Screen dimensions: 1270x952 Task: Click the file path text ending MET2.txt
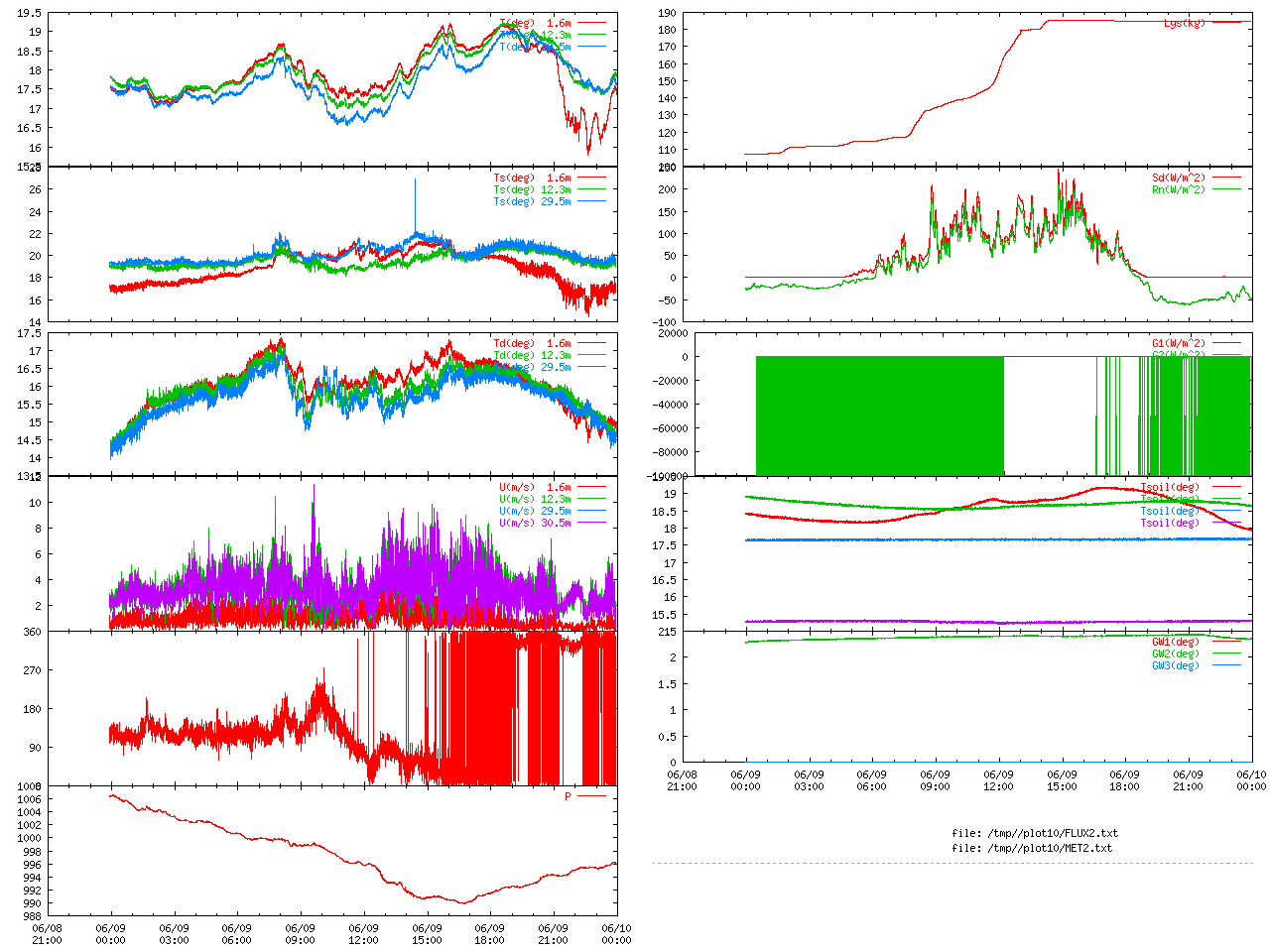(1032, 848)
